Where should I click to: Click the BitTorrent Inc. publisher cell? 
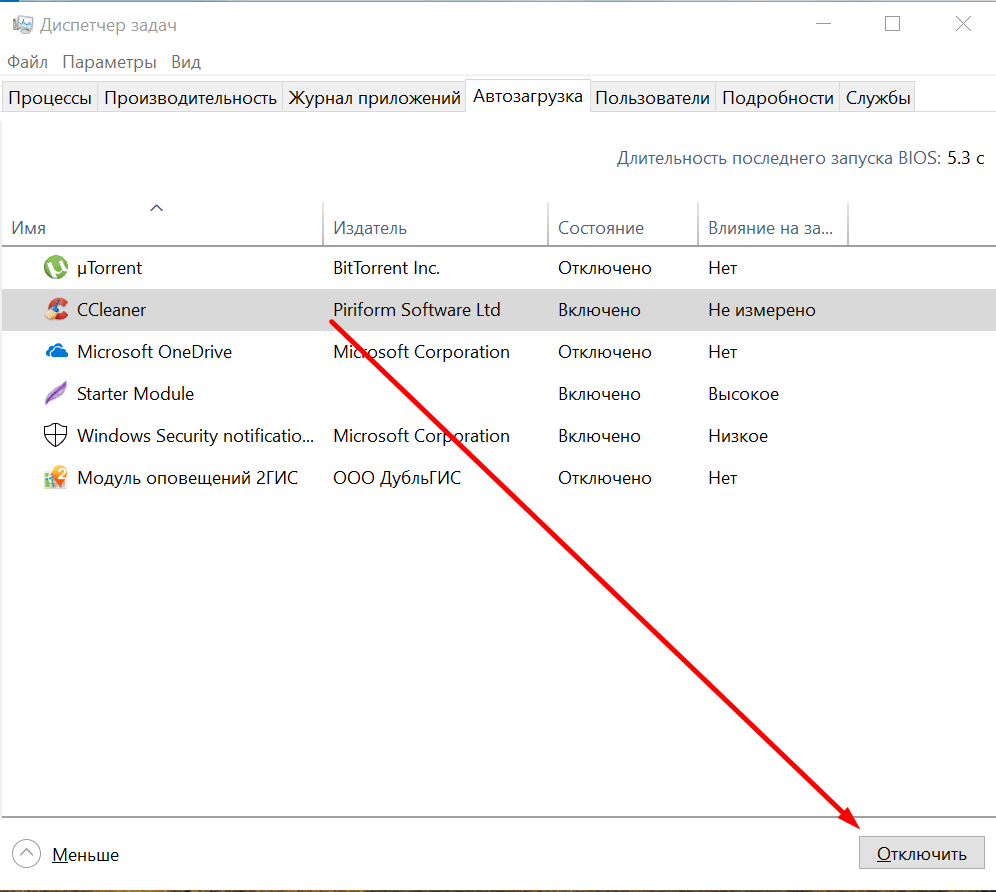[x=386, y=267]
